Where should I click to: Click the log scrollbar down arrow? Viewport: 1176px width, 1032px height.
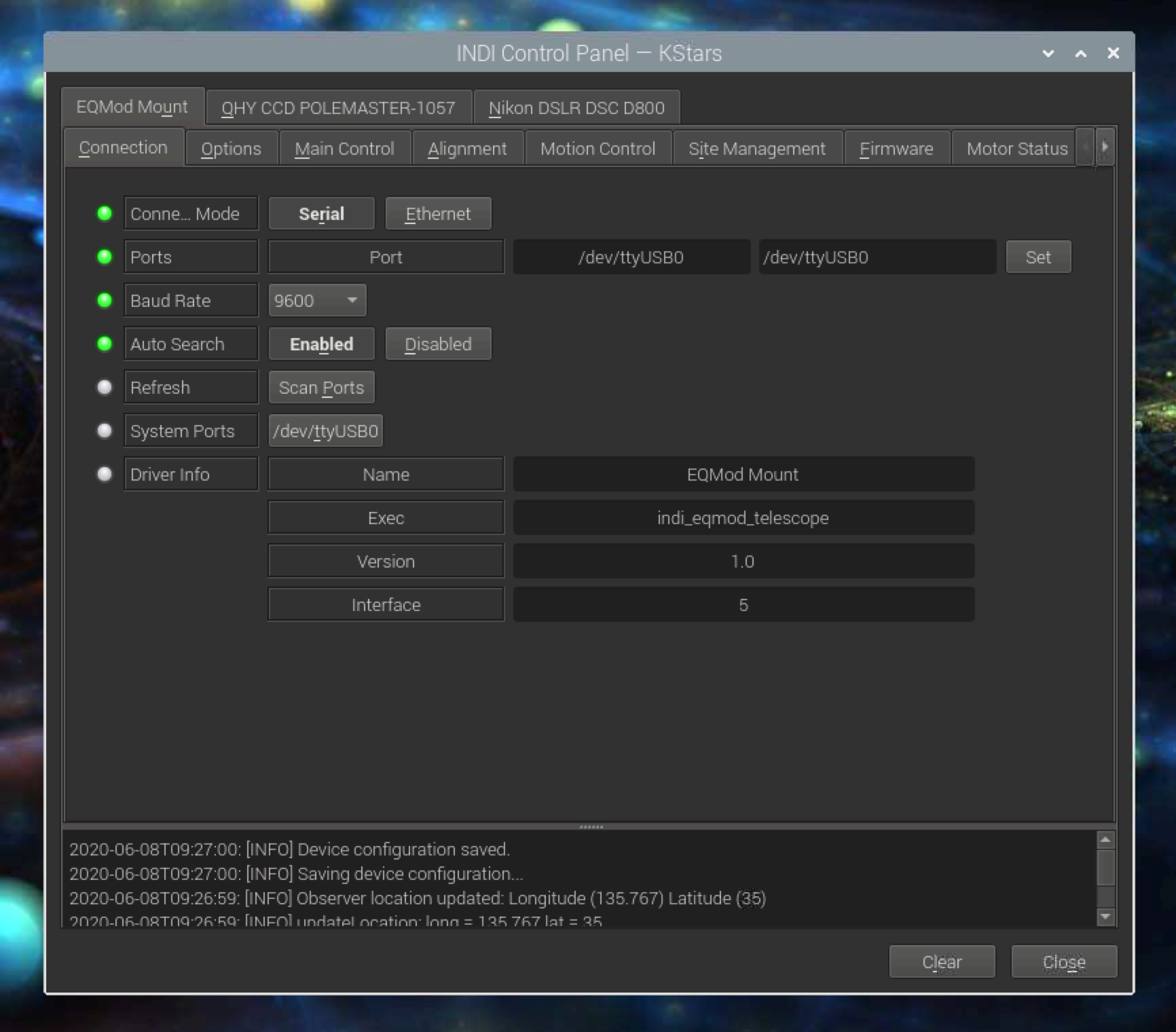click(x=1105, y=917)
